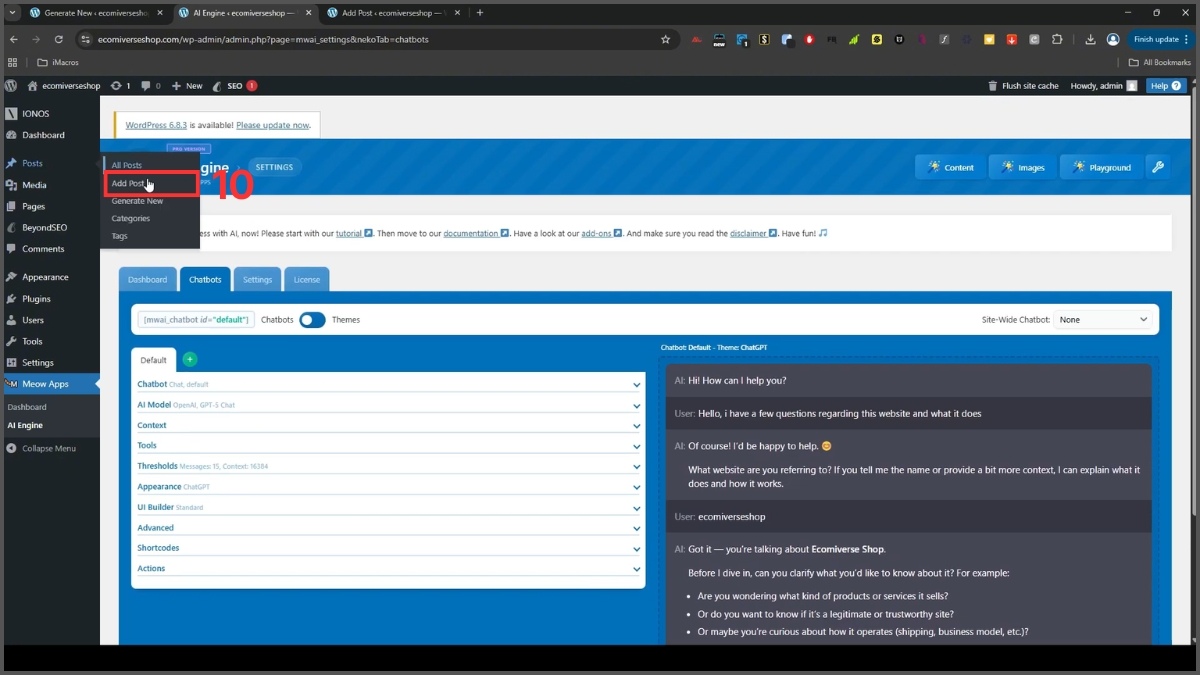Add a new chatbot with green plus icon
This screenshot has height=675, width=1200.
190,360
